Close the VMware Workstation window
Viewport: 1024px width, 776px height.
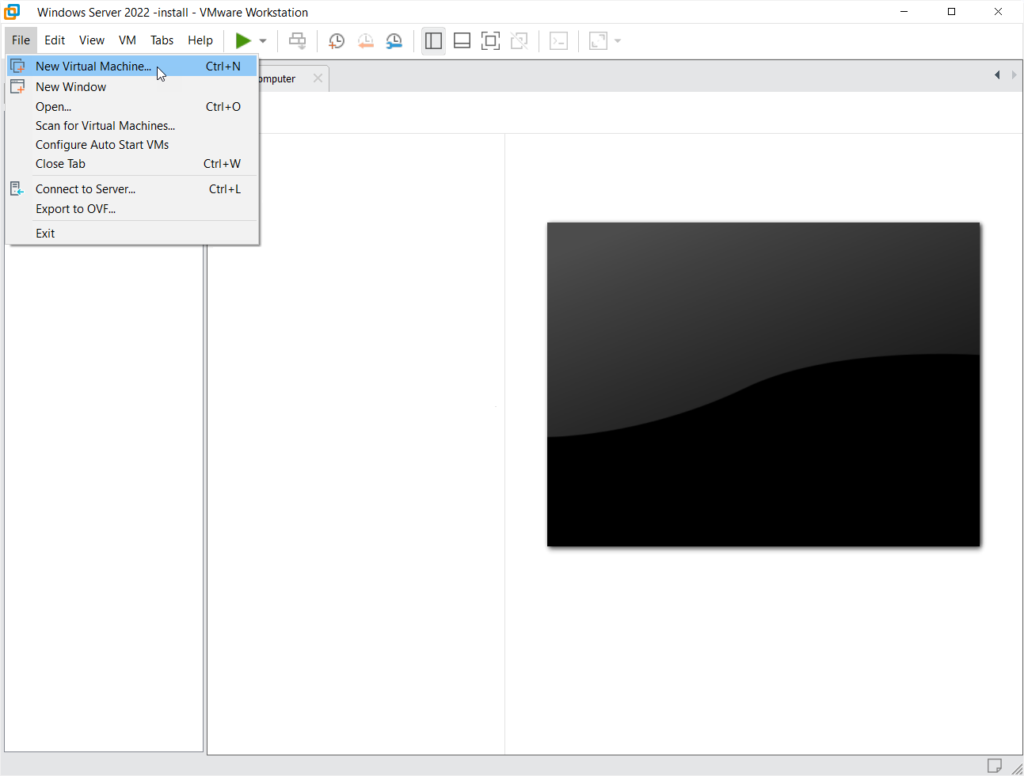click(x=998, y=12)
